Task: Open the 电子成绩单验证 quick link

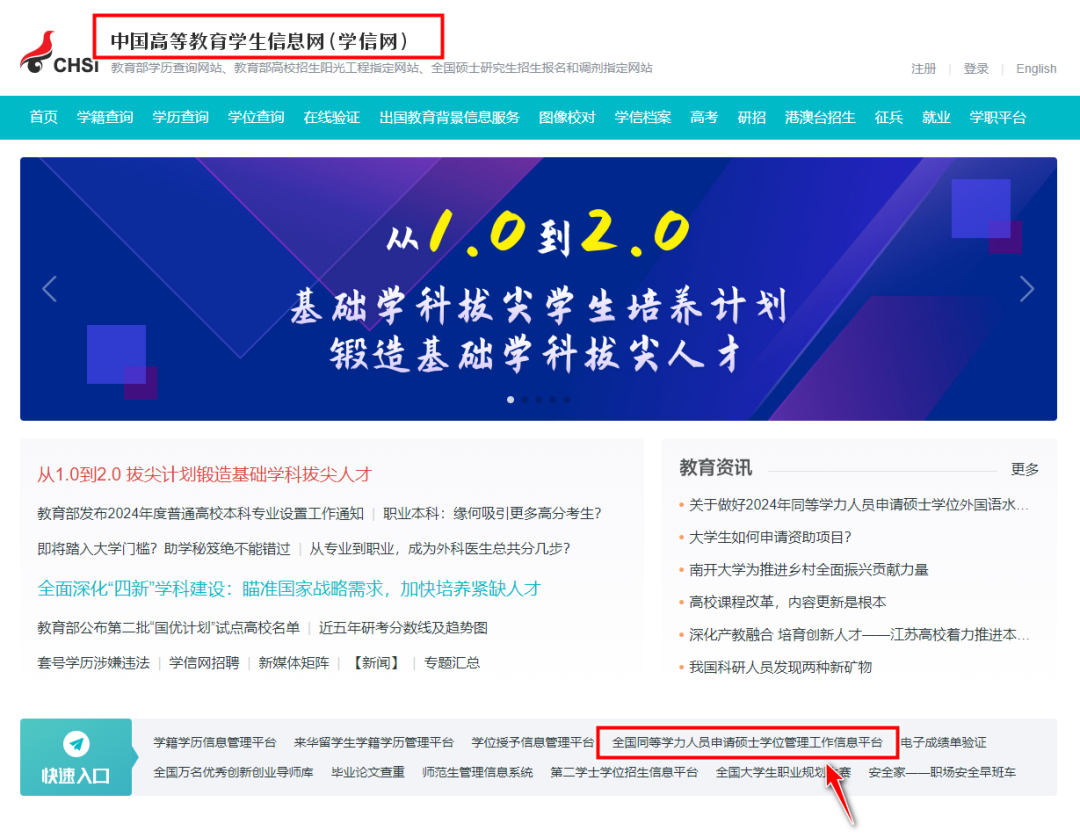Action: click(943, 743)
